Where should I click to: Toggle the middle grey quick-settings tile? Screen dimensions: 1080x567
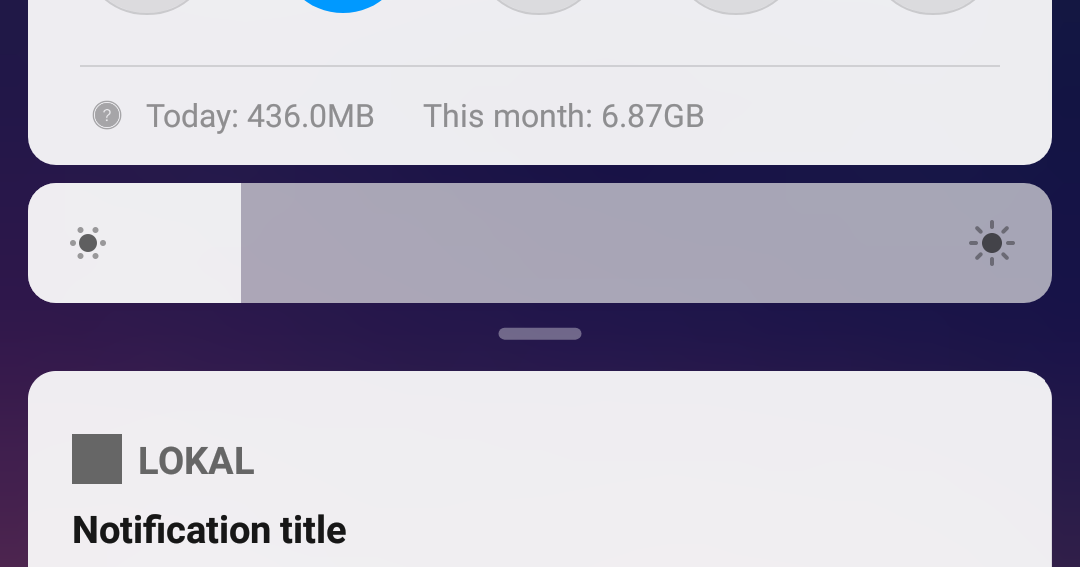[539, 6]
